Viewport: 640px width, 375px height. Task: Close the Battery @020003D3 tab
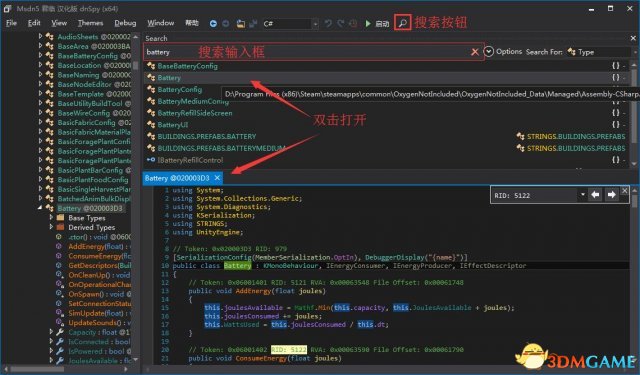[217, 178]
